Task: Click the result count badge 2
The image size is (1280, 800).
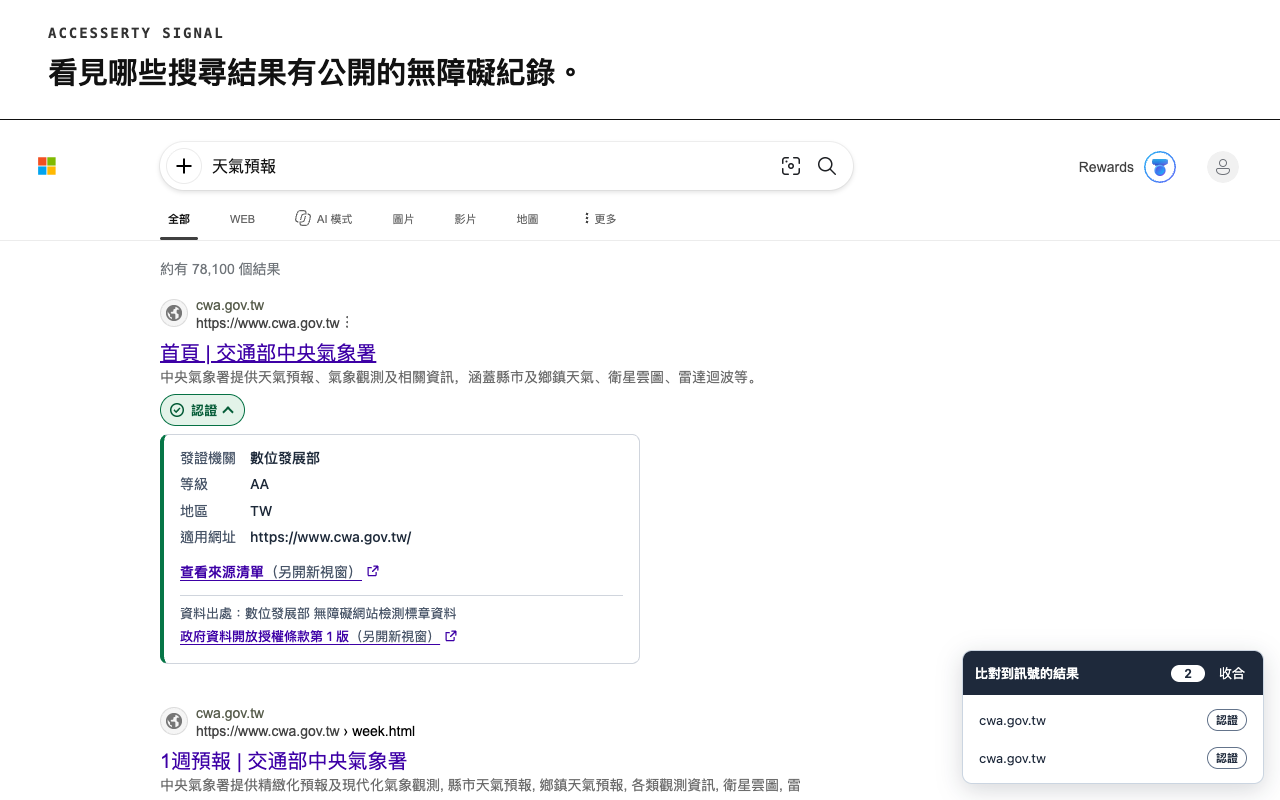Action: (1188, 674)
